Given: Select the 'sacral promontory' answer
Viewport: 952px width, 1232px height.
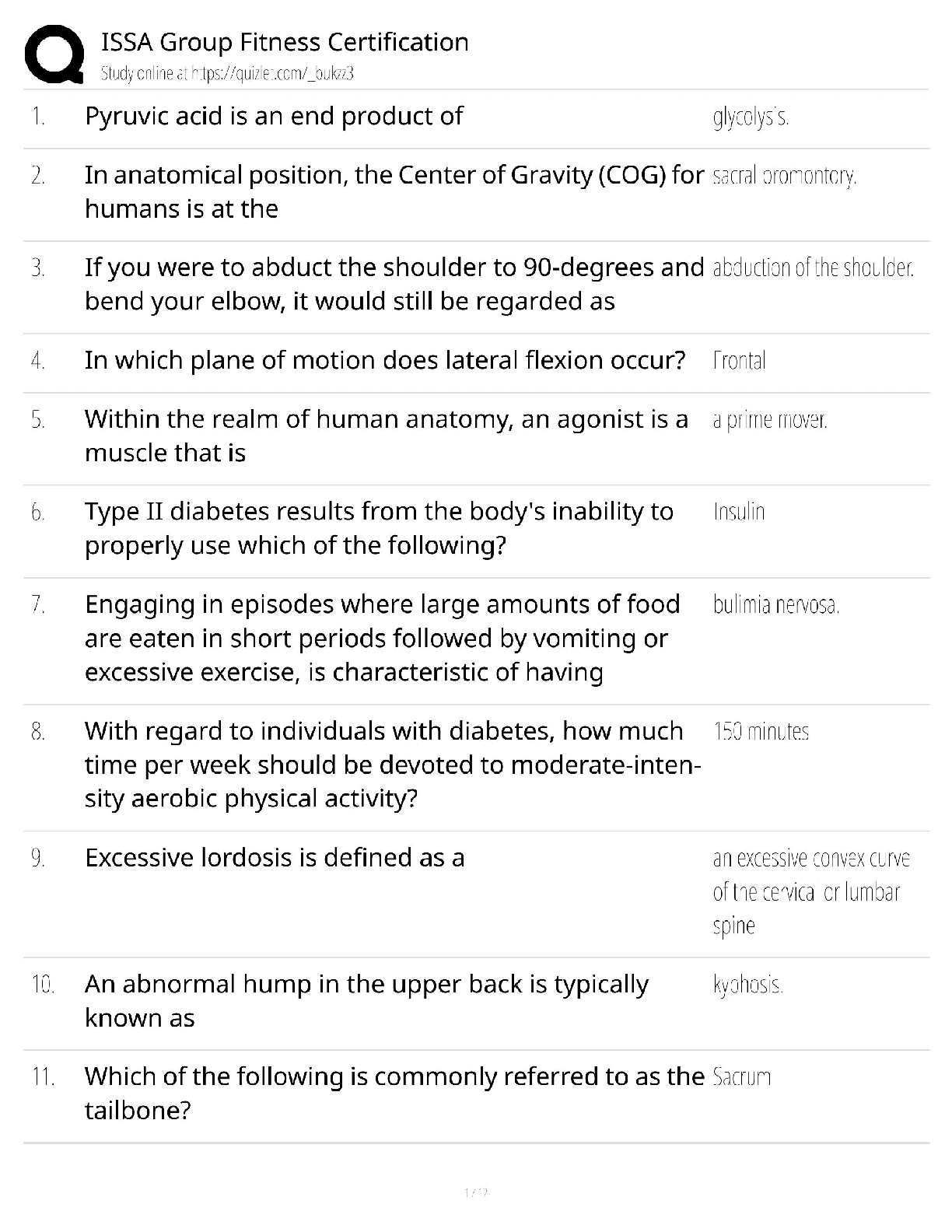Looking at the screenshot, I should (784, 177).
